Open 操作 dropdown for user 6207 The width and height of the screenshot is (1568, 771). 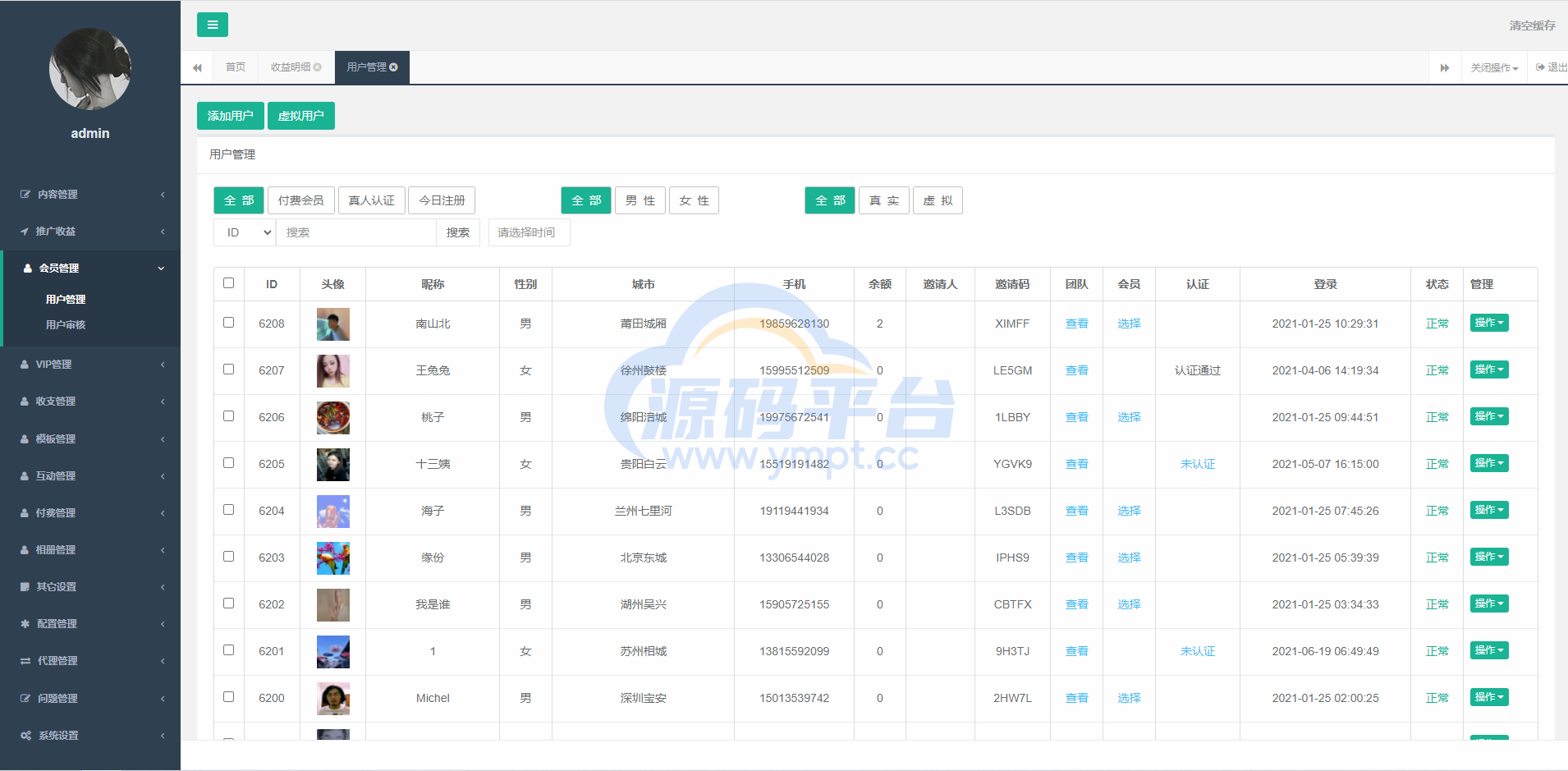1489,370
